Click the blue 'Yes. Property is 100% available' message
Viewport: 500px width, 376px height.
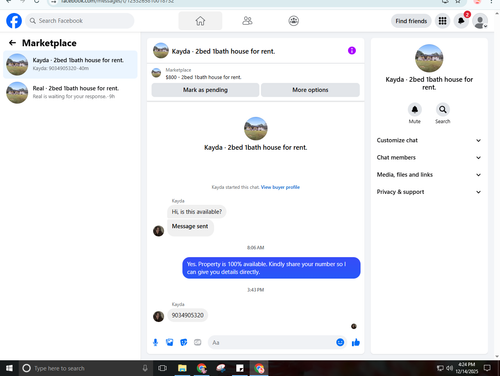pos(271,268)
